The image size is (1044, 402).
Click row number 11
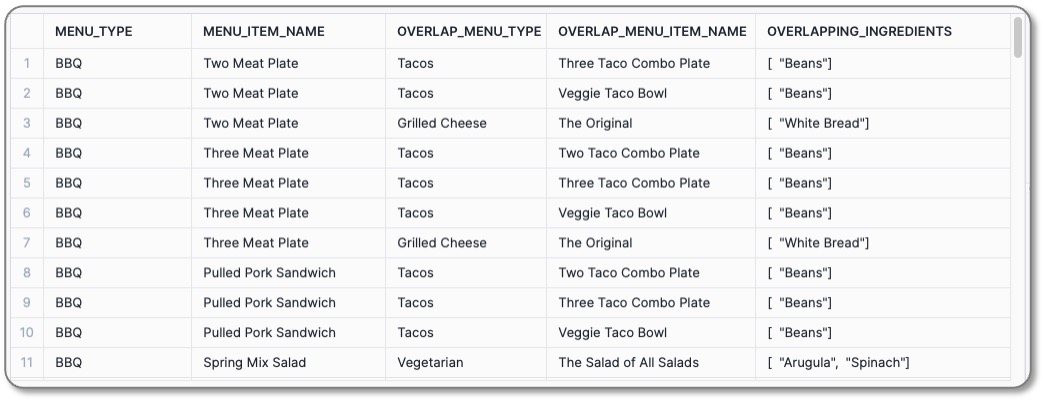tap(27, 363)
